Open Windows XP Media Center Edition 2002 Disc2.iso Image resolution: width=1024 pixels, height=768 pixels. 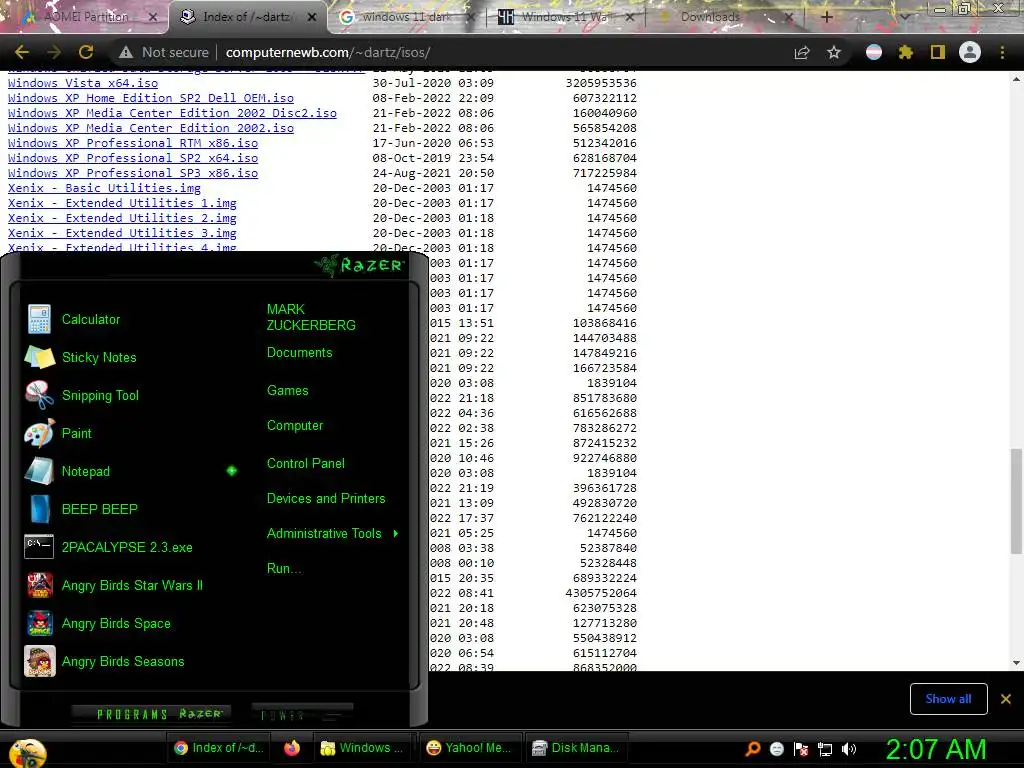pos(172,113)
